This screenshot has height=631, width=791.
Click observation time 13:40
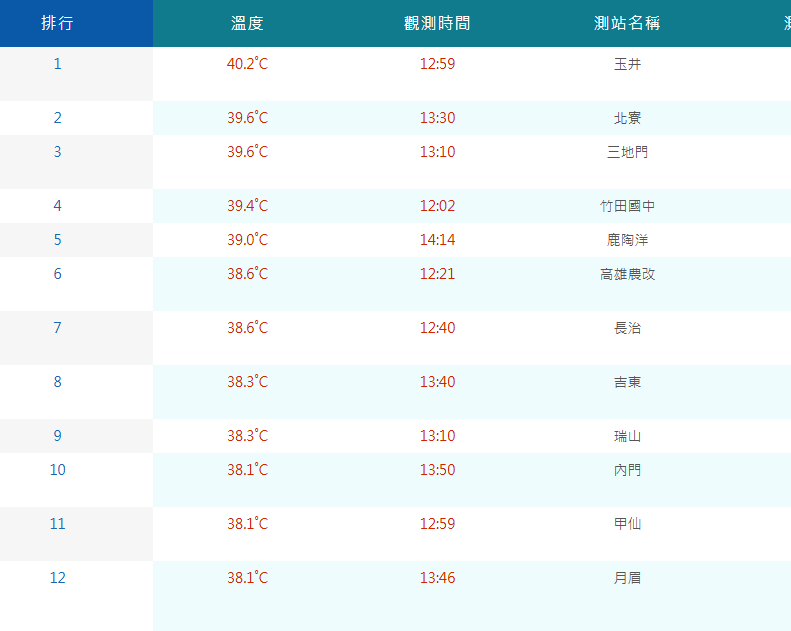(437, 381)
